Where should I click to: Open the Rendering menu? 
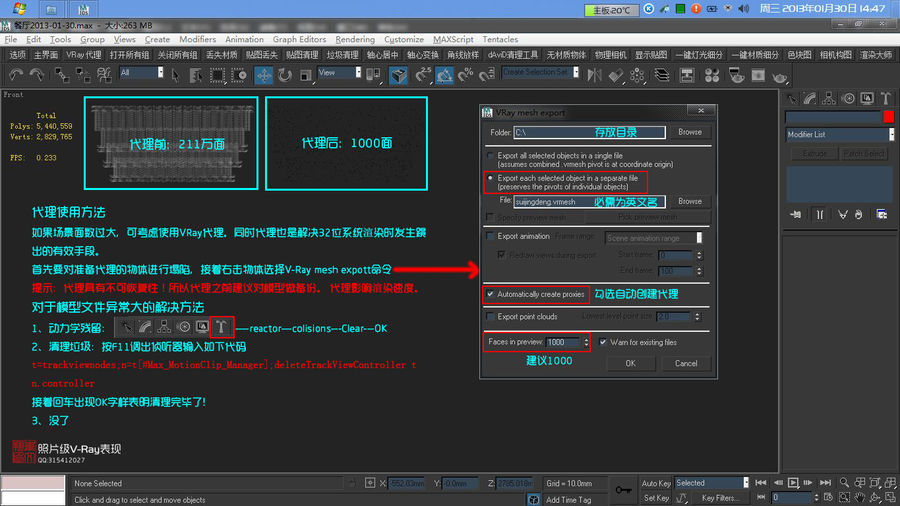(355, 39)
